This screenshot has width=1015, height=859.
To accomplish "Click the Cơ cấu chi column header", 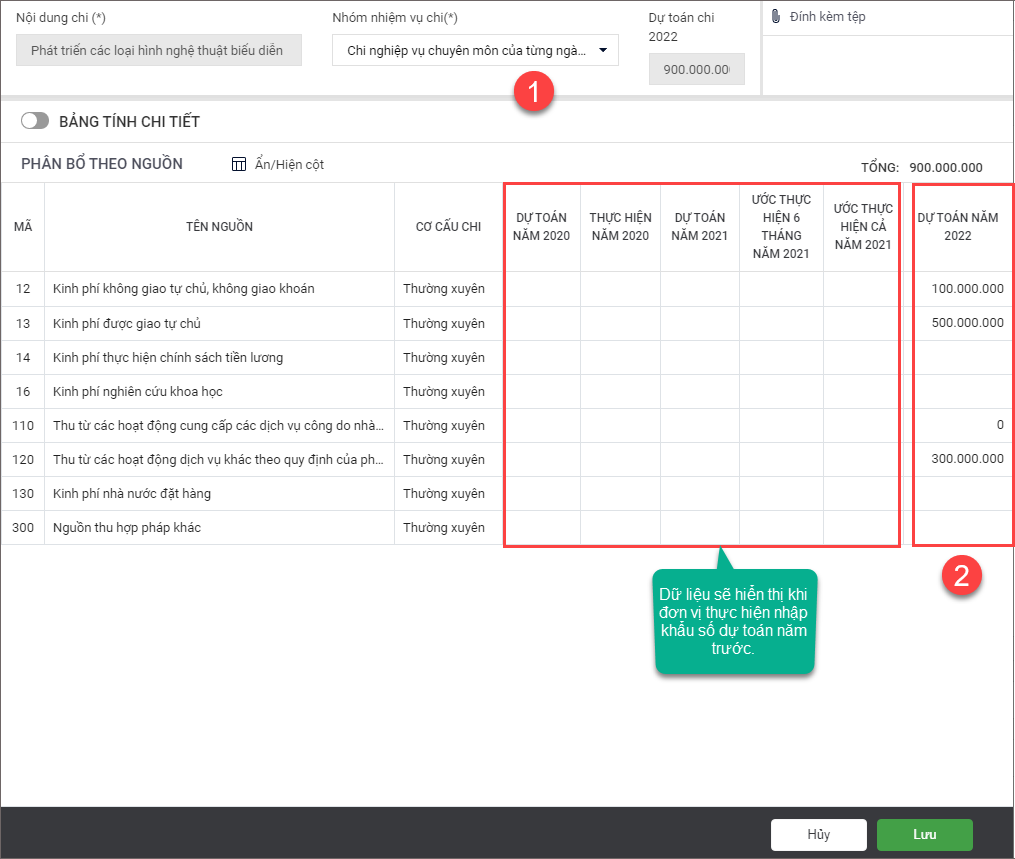I will click(x=448, y=227).
